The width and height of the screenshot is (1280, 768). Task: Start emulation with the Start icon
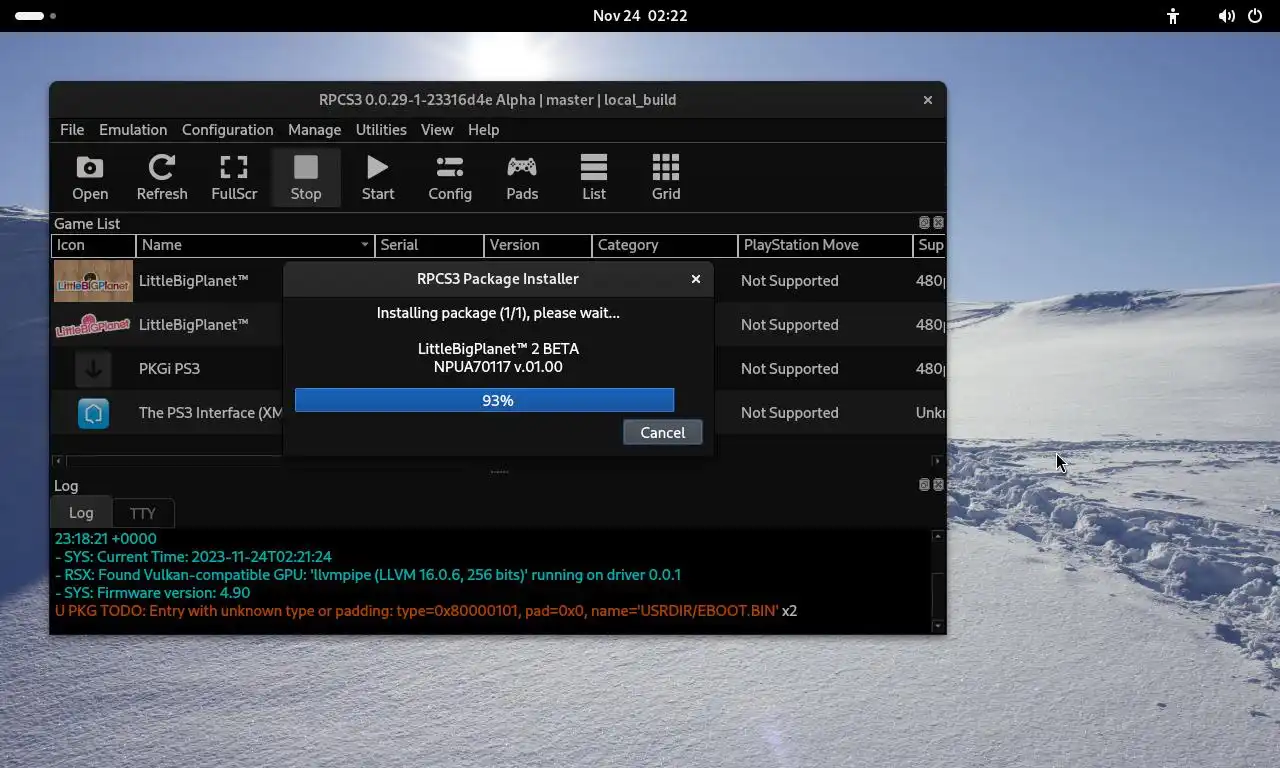pyautogui.click(x=378, y=178)
